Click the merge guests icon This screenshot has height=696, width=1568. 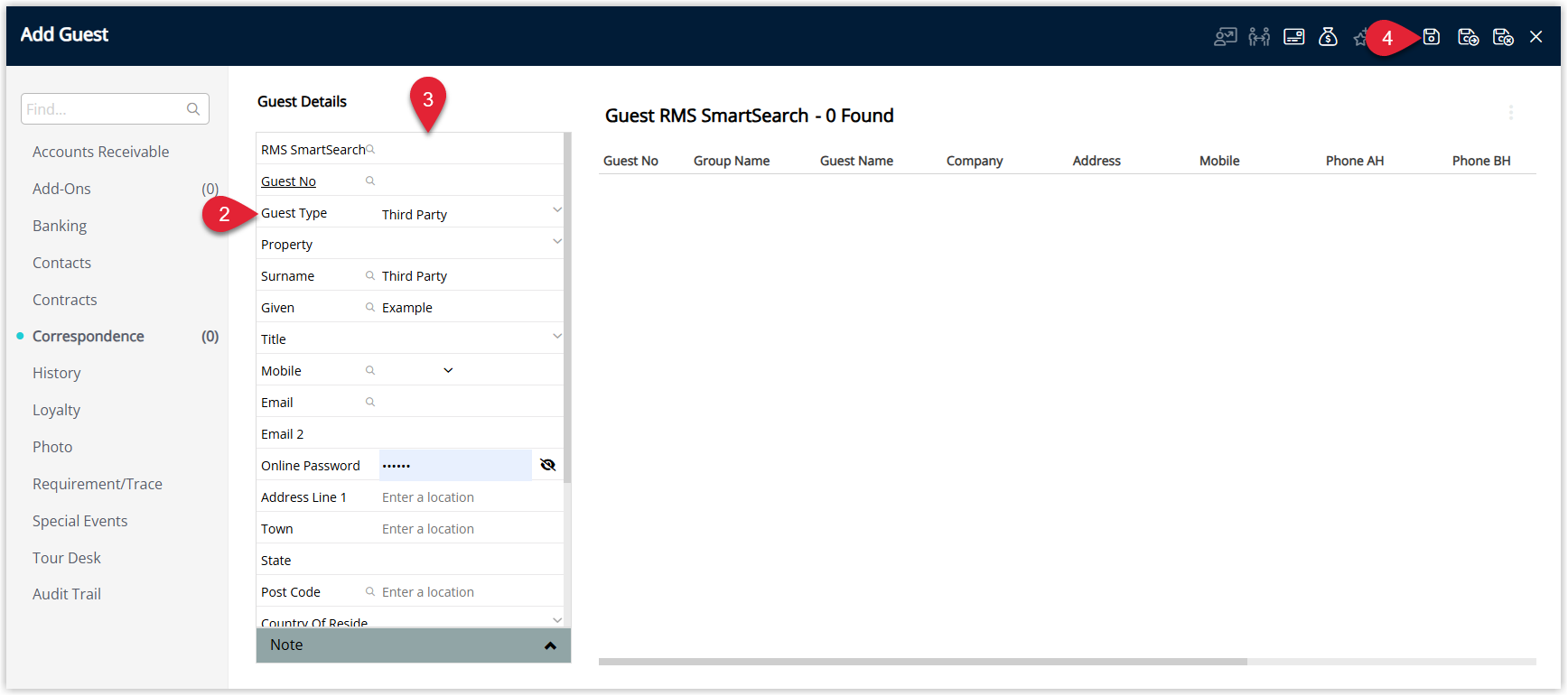click(1259, 37)
